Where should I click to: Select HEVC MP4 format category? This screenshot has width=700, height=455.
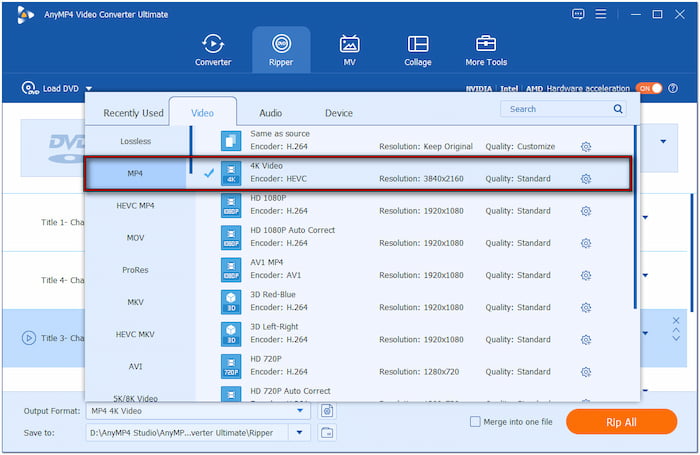pyautogui.click(x=136, y=205)
